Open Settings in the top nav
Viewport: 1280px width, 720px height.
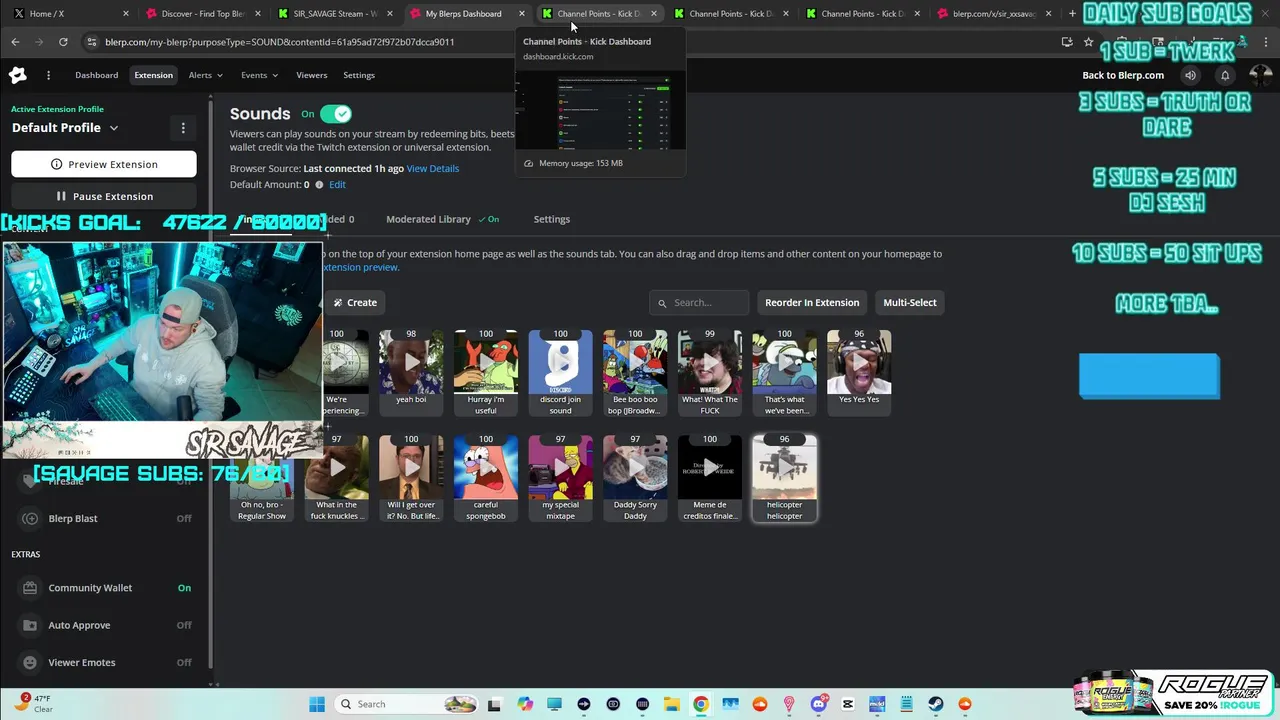click(x=359, y=75)
